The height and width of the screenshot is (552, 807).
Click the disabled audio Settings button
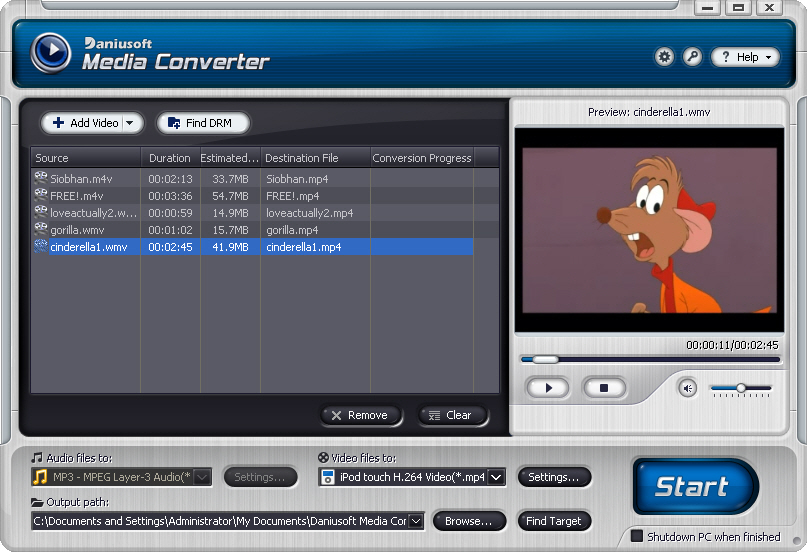tap(260, 477)
